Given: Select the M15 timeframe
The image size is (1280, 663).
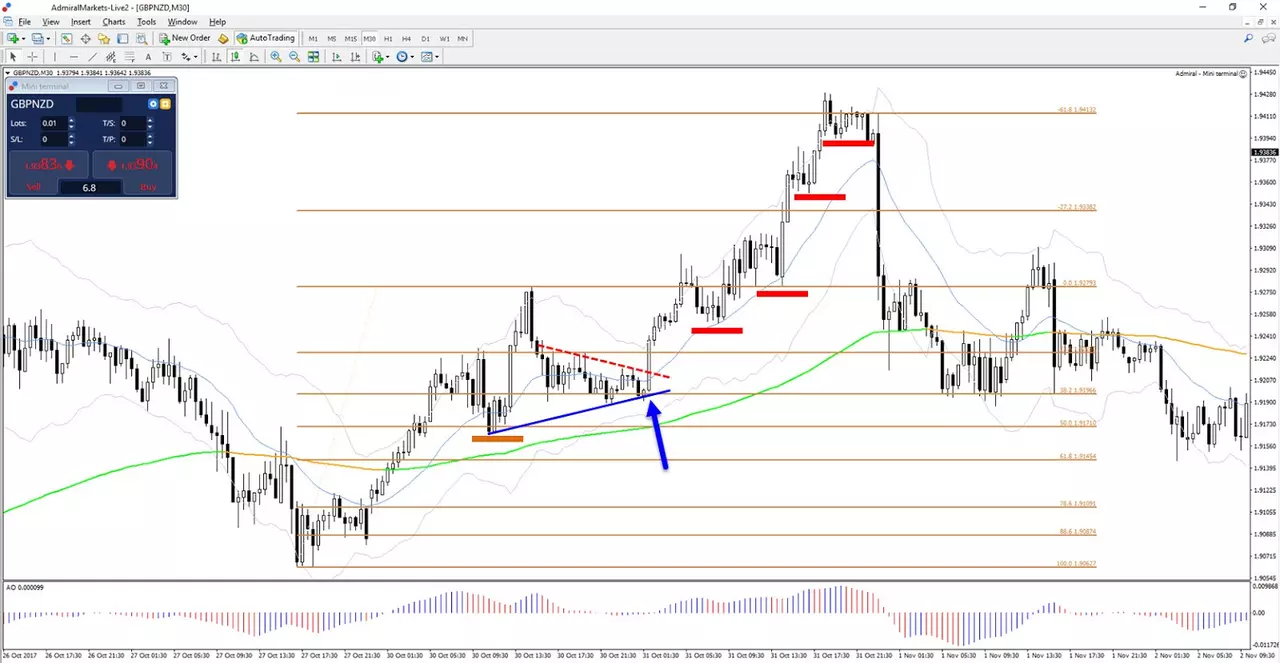Looking at the screenshot, I should tap(351, 38).
